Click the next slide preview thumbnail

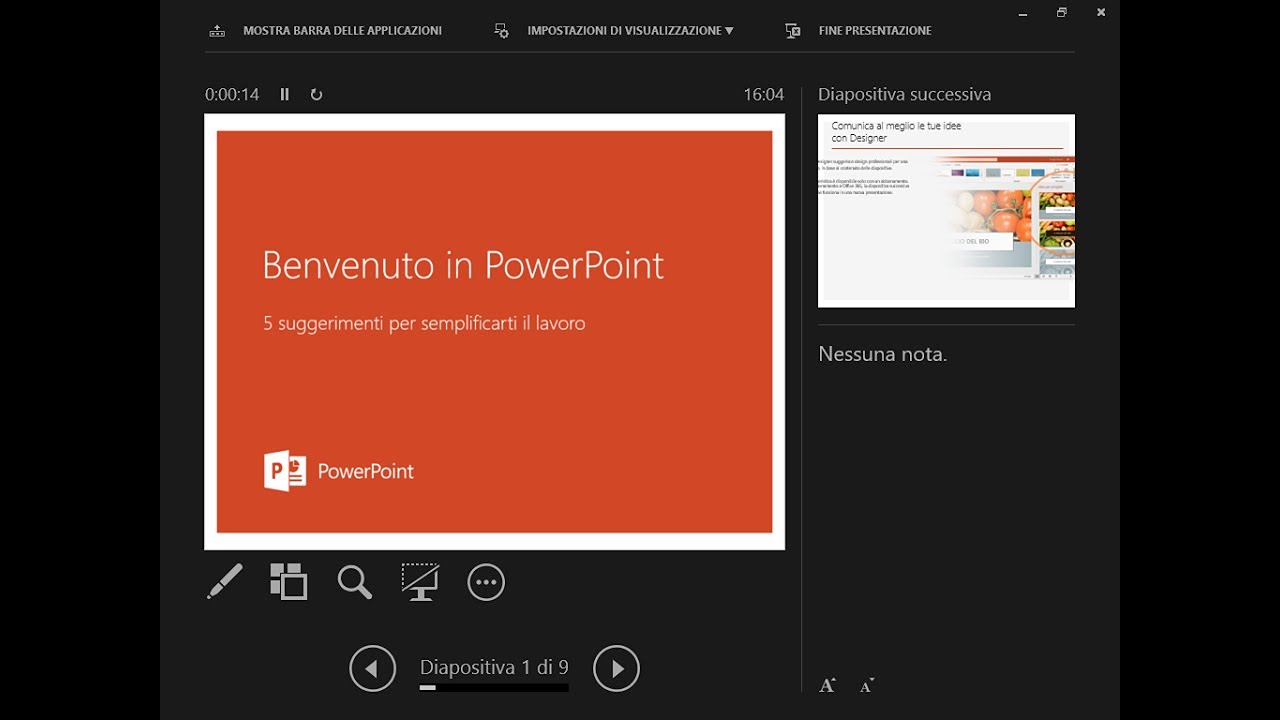[x=946, y=211]
